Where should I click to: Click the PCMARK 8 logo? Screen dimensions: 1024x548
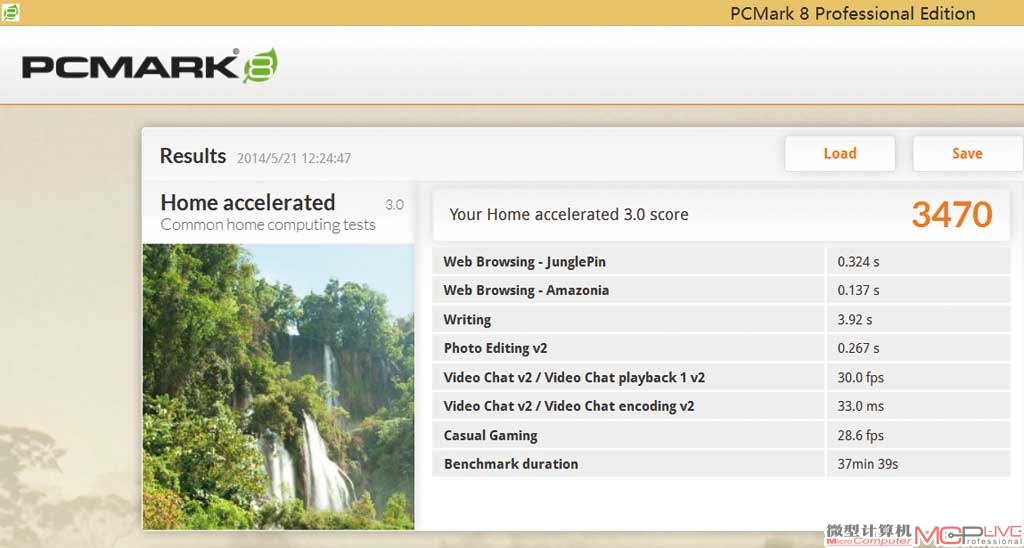click(x=150, y=66)
